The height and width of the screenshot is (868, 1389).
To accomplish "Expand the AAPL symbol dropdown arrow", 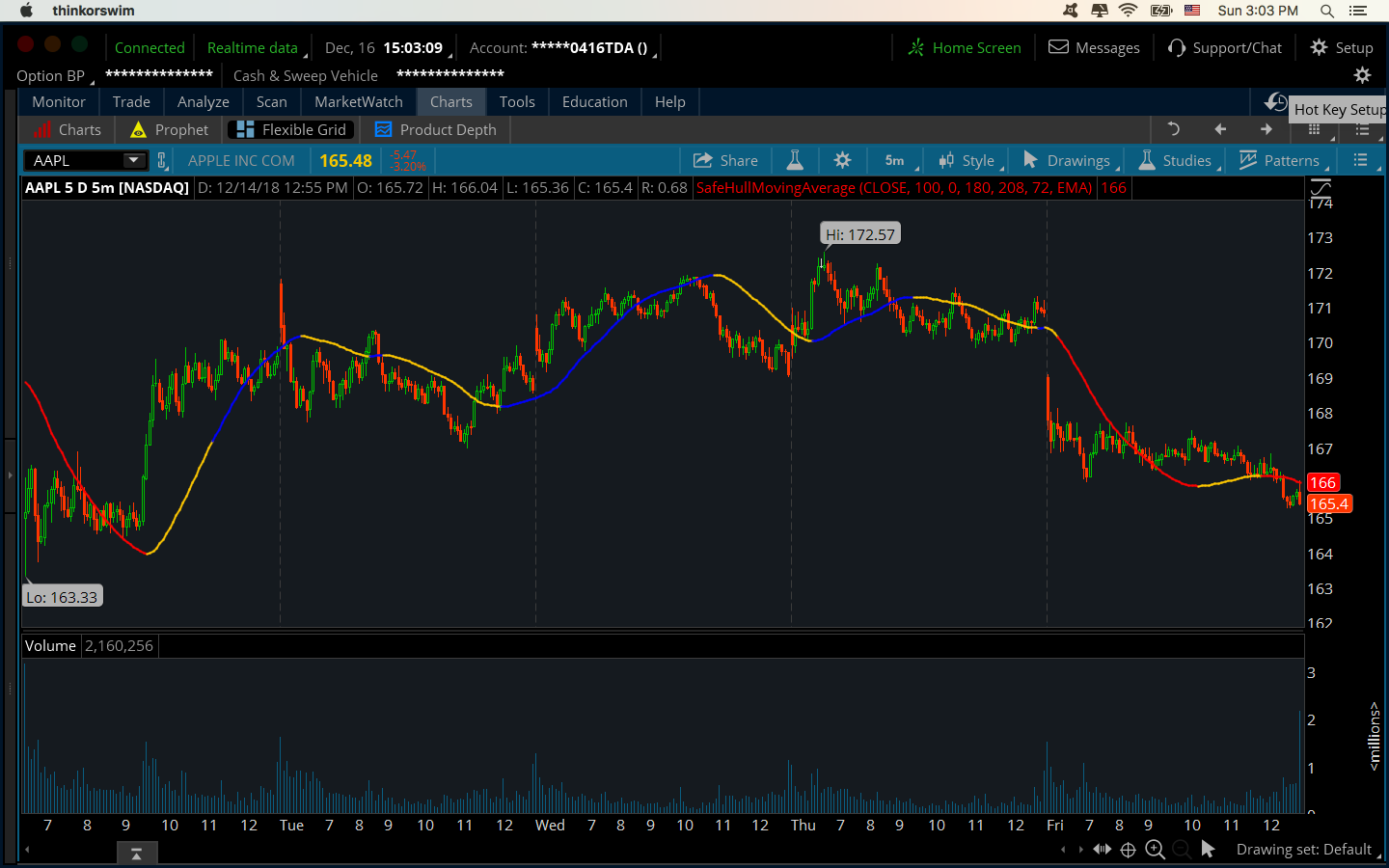I will click(x=134, y=160).
